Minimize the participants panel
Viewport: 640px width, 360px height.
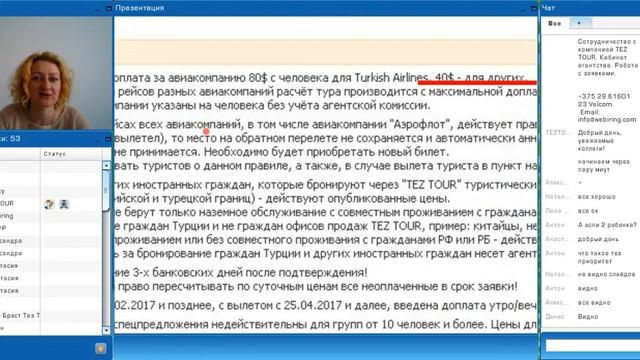tap(97, 139)
